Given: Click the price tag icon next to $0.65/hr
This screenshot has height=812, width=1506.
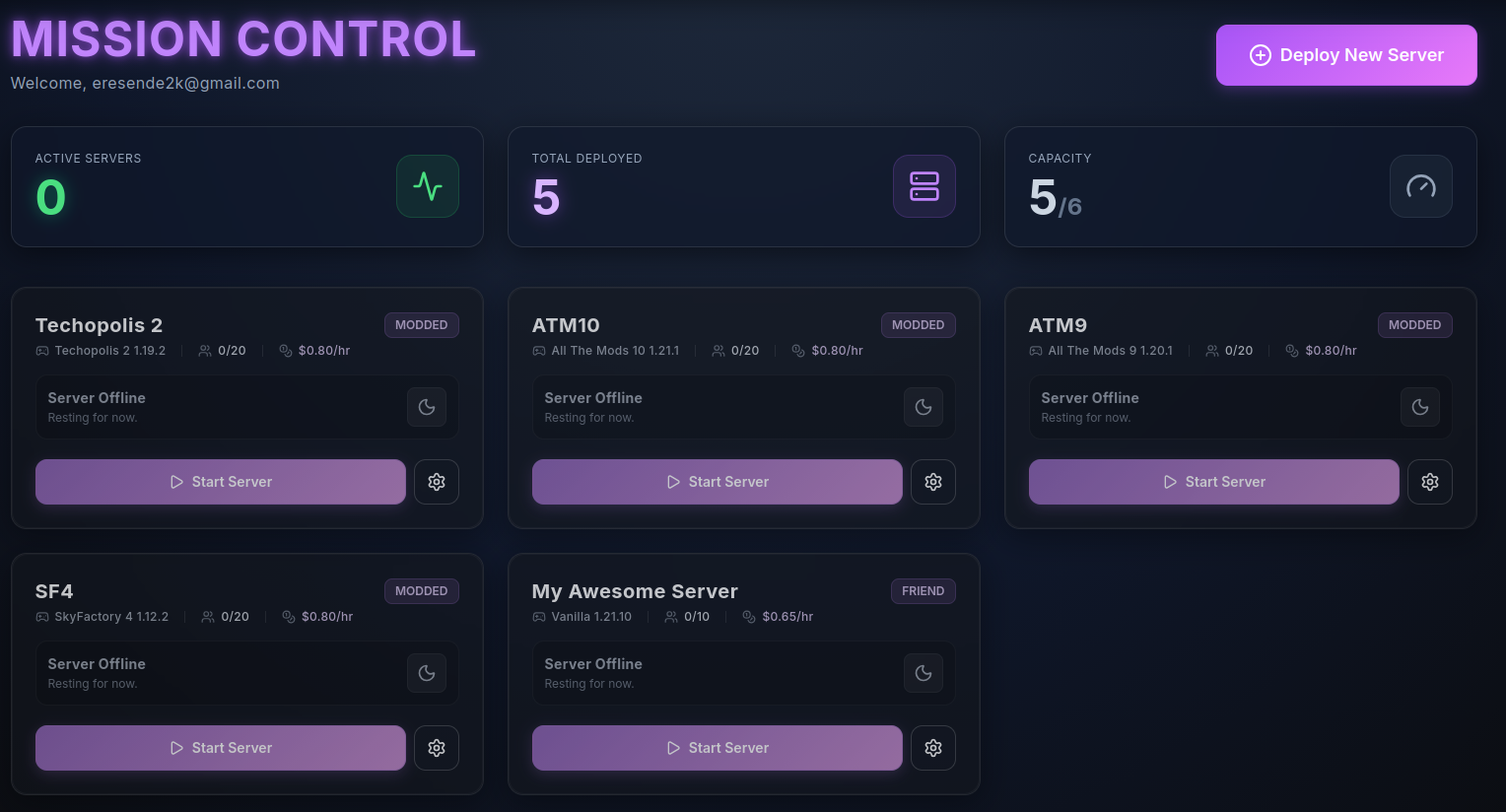Looking at the screenshot, I should tap(748, 617).
